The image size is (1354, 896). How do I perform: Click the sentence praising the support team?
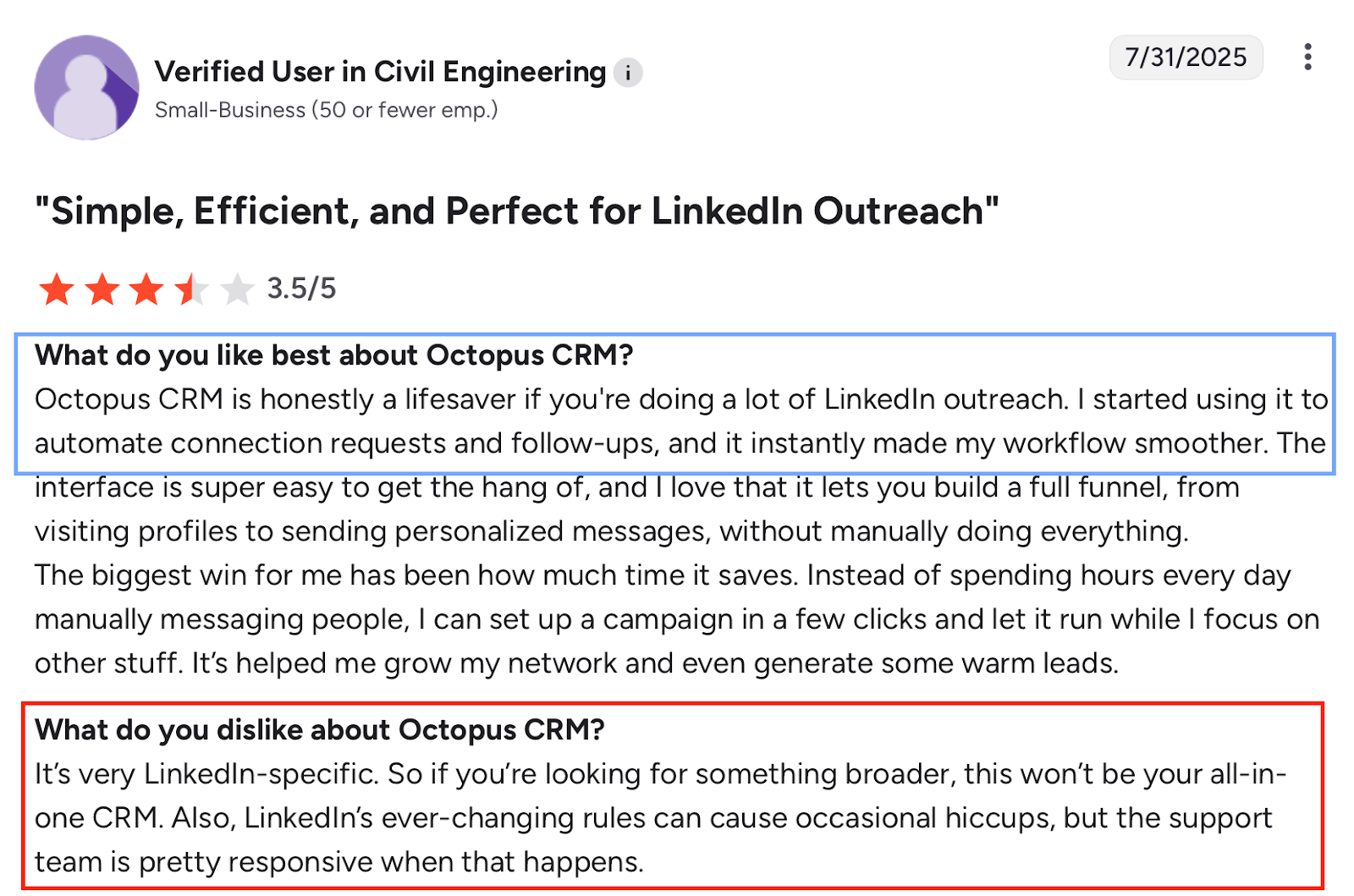338,862
